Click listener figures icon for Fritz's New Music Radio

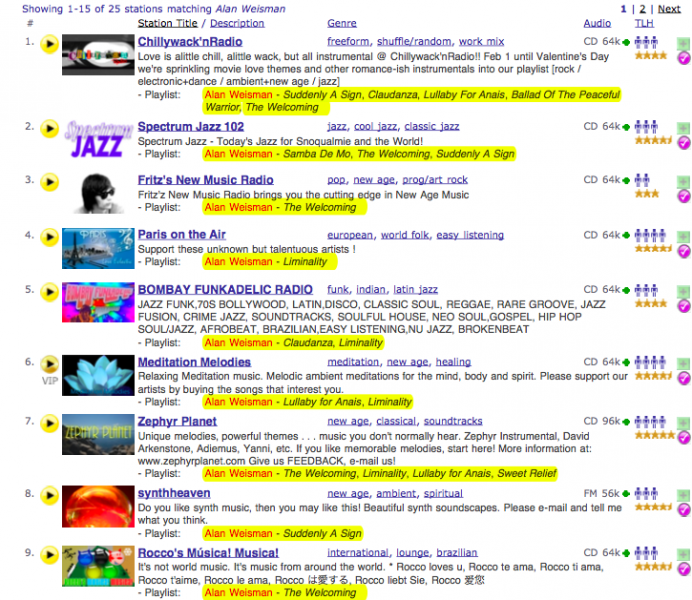(646, 180)
